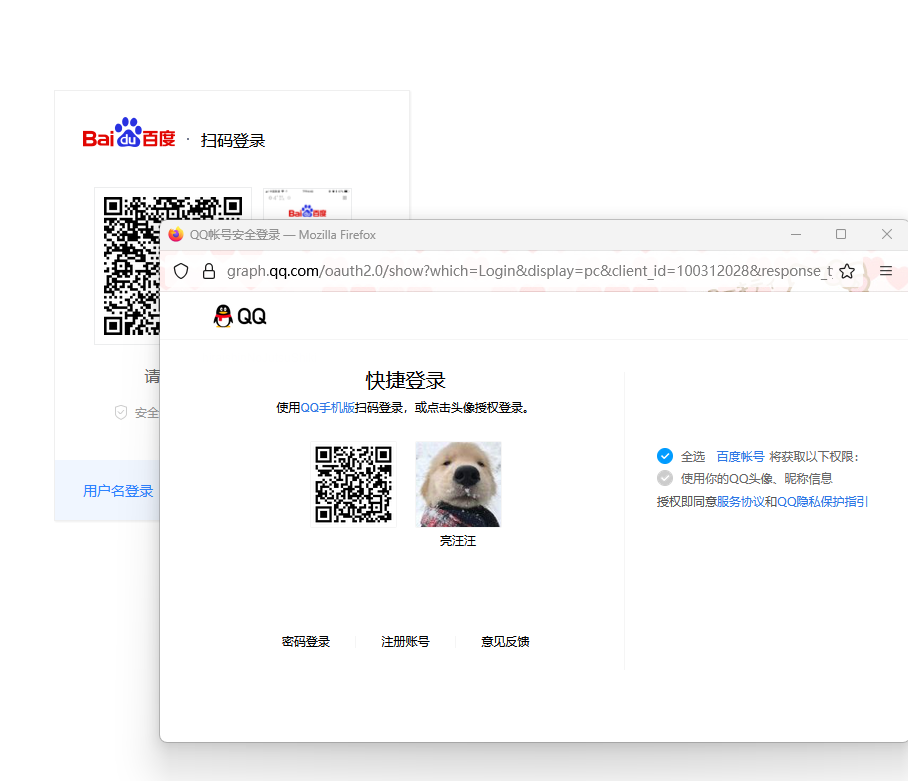Open the QQ隐私保护指引 link

822,501
